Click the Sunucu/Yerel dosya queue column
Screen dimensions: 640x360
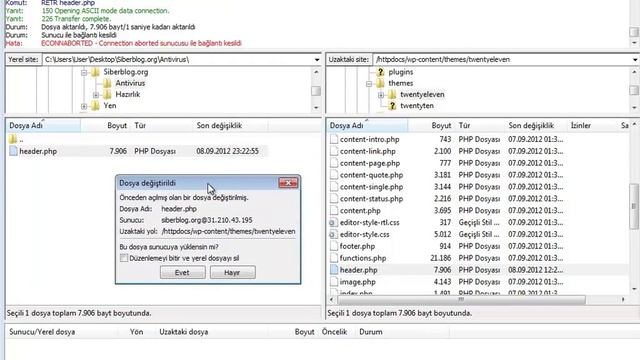[x=42, y=332]
